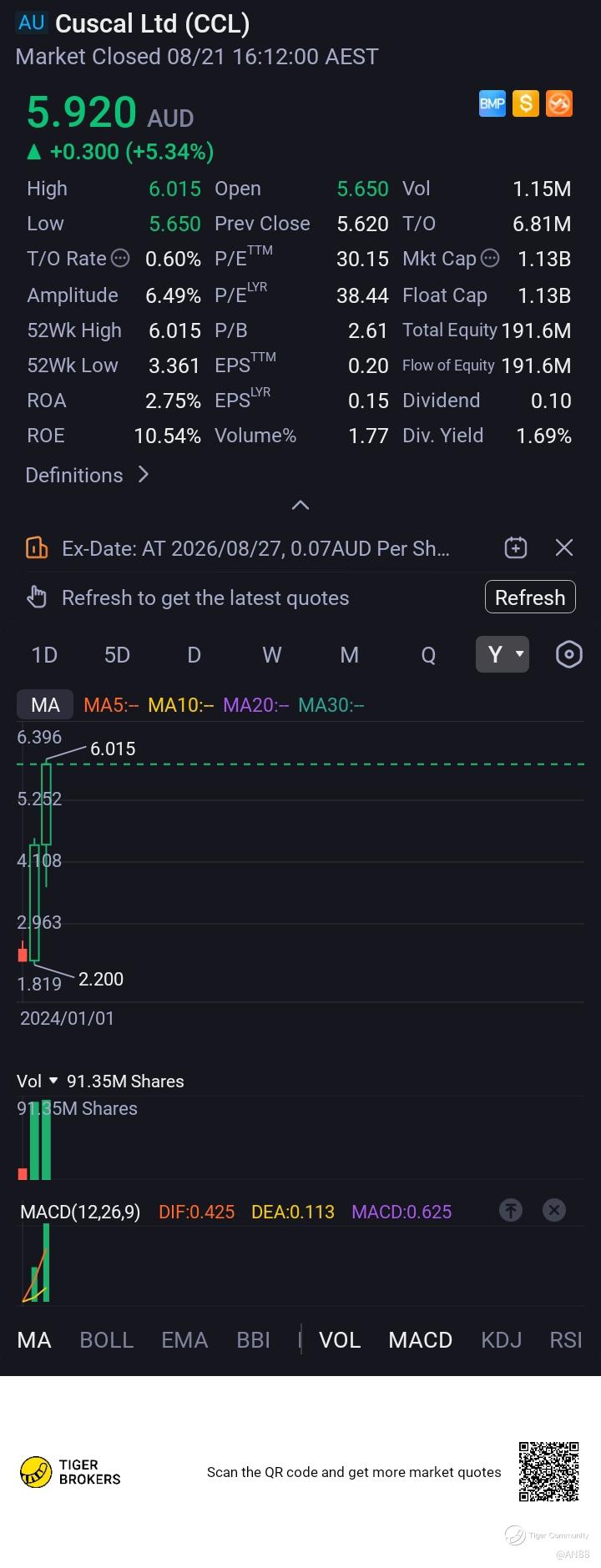601x1568 pixels.
Task: Tap the orange badge next to dollar icon
Action: pyautogui.click(x=558, y=103)
